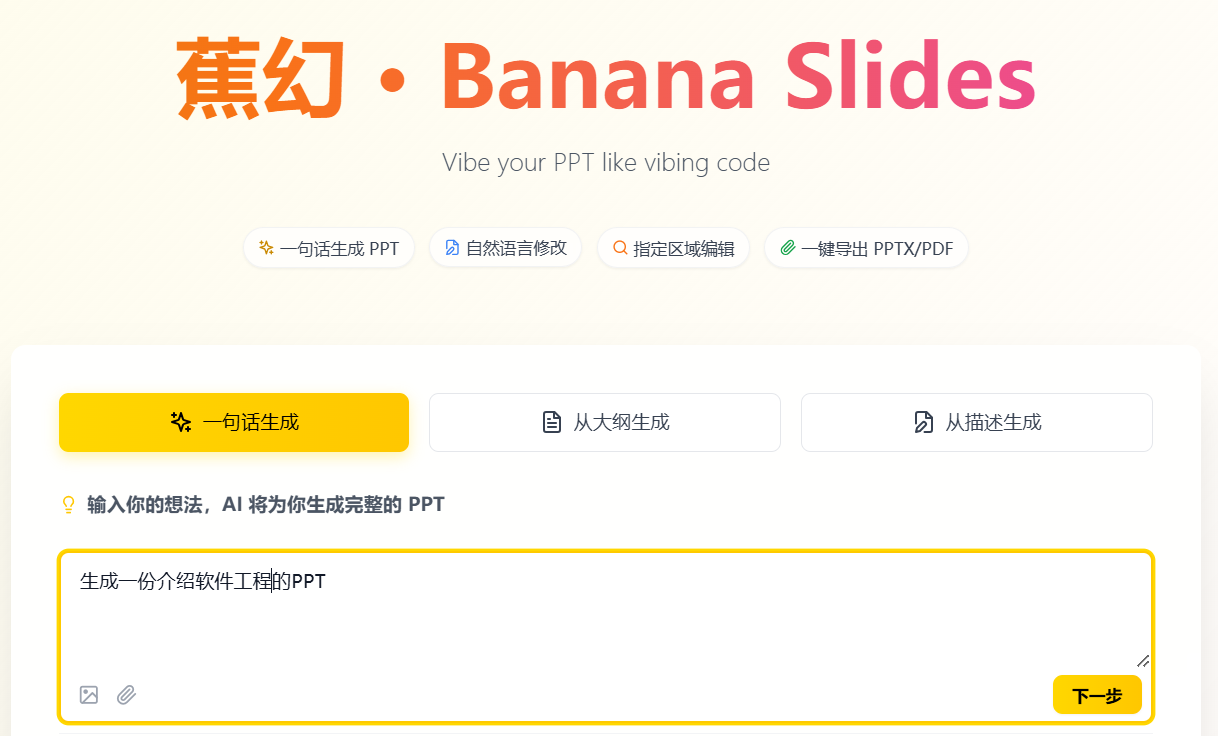Screen dimensions: 1218x736
Task: Click the 蕉幻 · Banana Slides title
Action: [606, 78]
